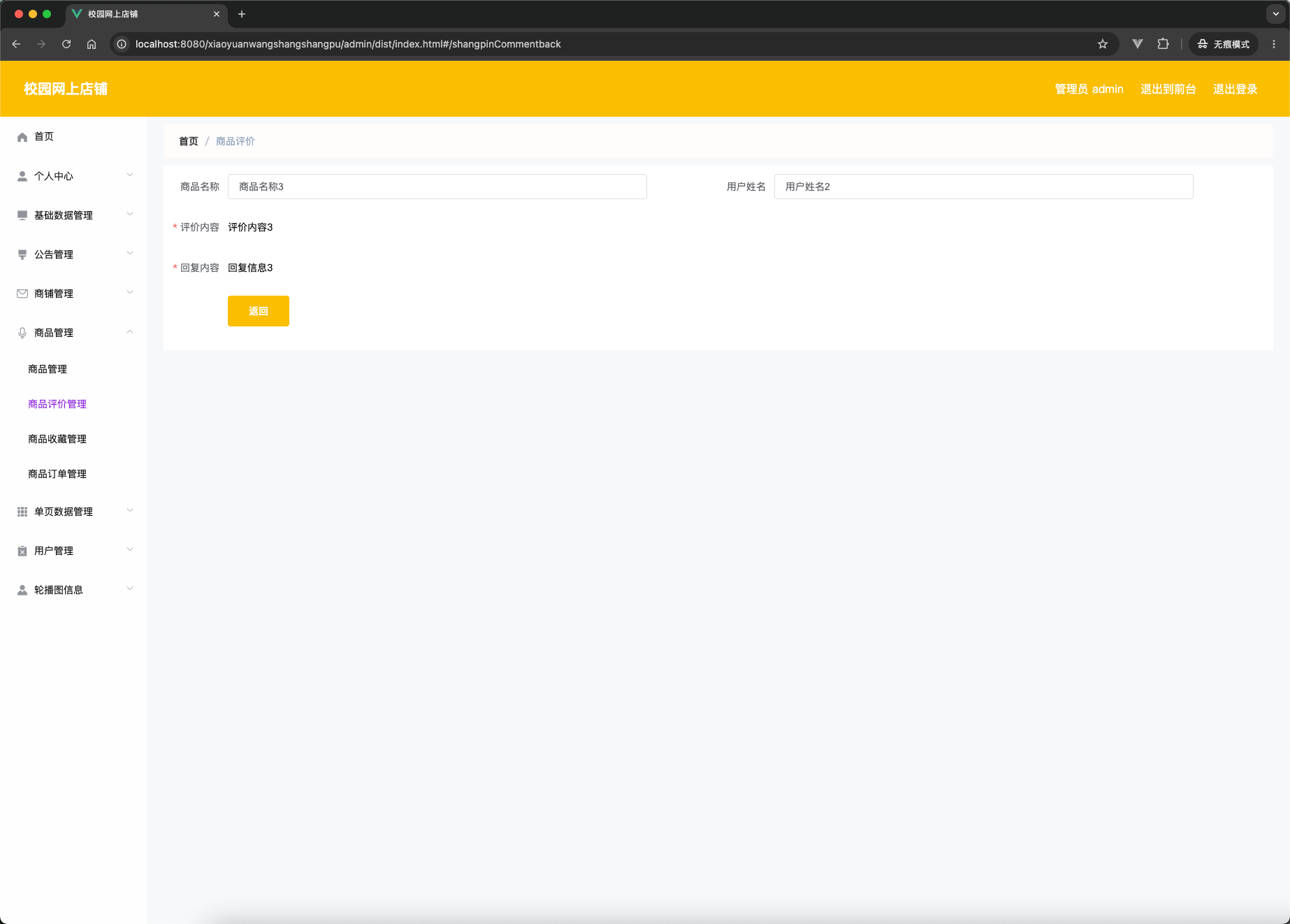Expand the 公告管理 menu chevron
Screen dimensions: 1290x924
click(x=130, y=253)
